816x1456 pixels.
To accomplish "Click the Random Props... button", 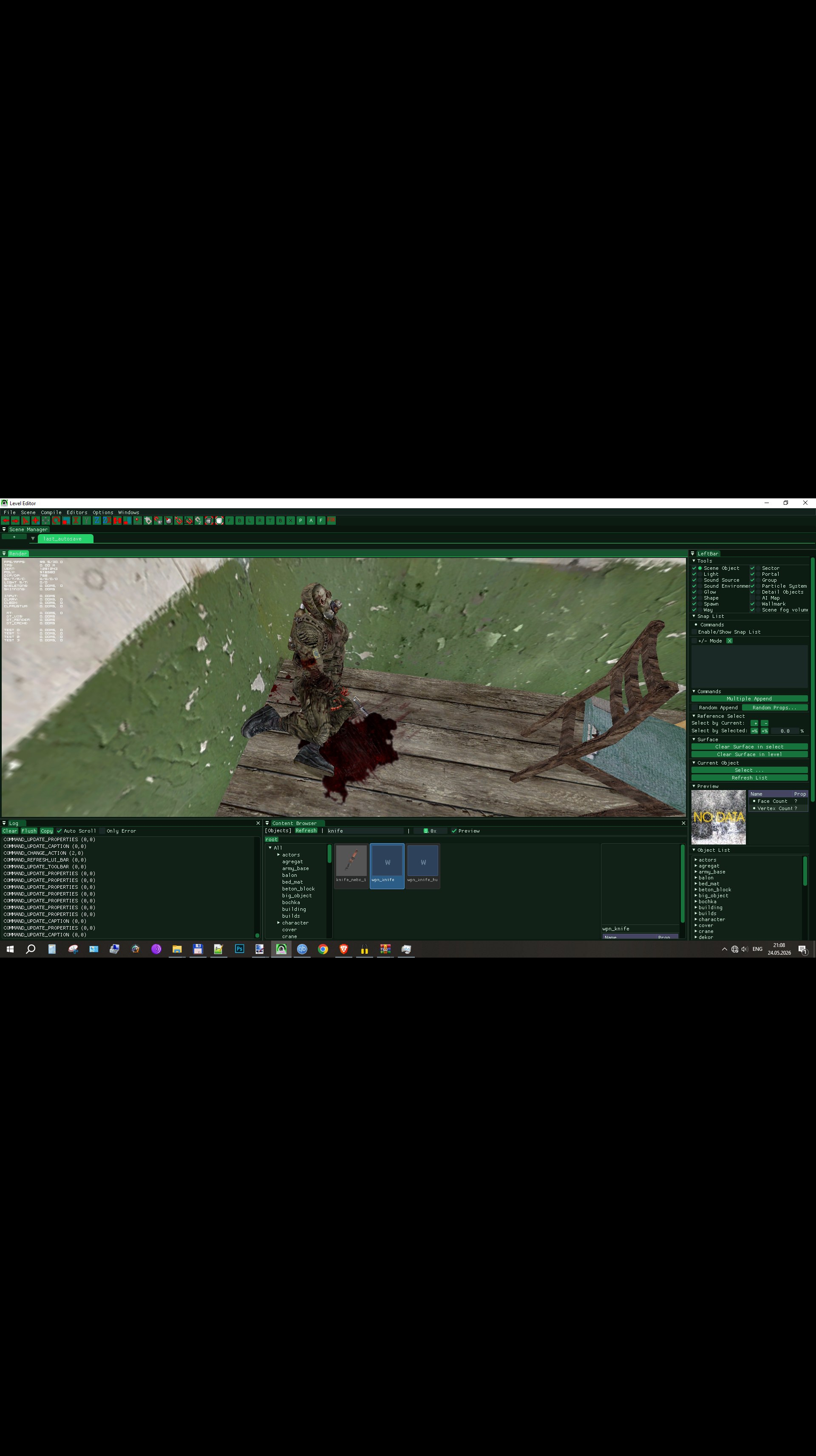I will click(x=775, y=708).
